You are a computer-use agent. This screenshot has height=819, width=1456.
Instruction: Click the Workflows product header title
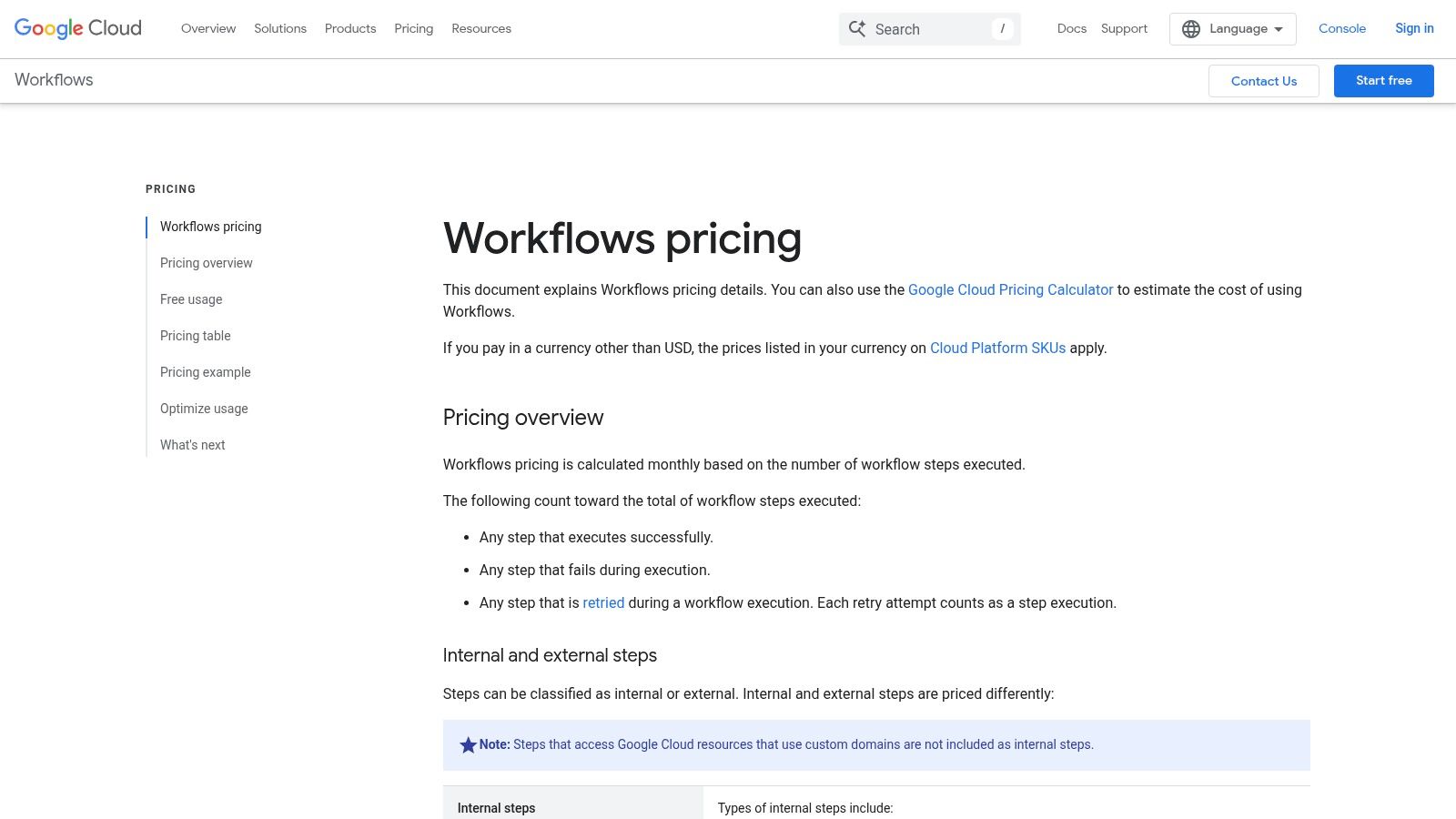(x=54, y=80)
